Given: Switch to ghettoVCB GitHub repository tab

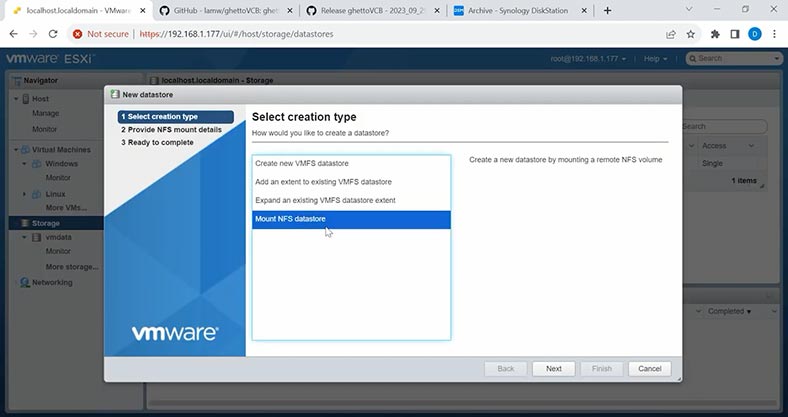Looking at the screenshot, I should pos(226,11).
